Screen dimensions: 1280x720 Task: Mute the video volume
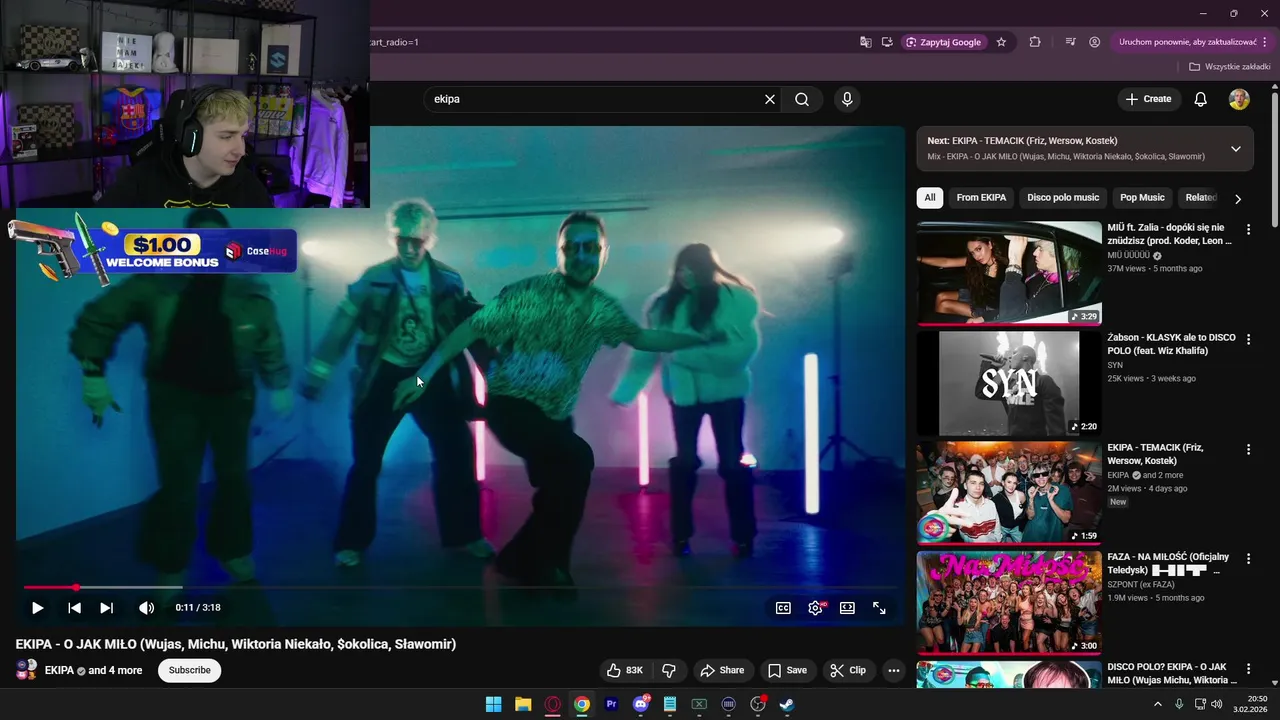146,608
